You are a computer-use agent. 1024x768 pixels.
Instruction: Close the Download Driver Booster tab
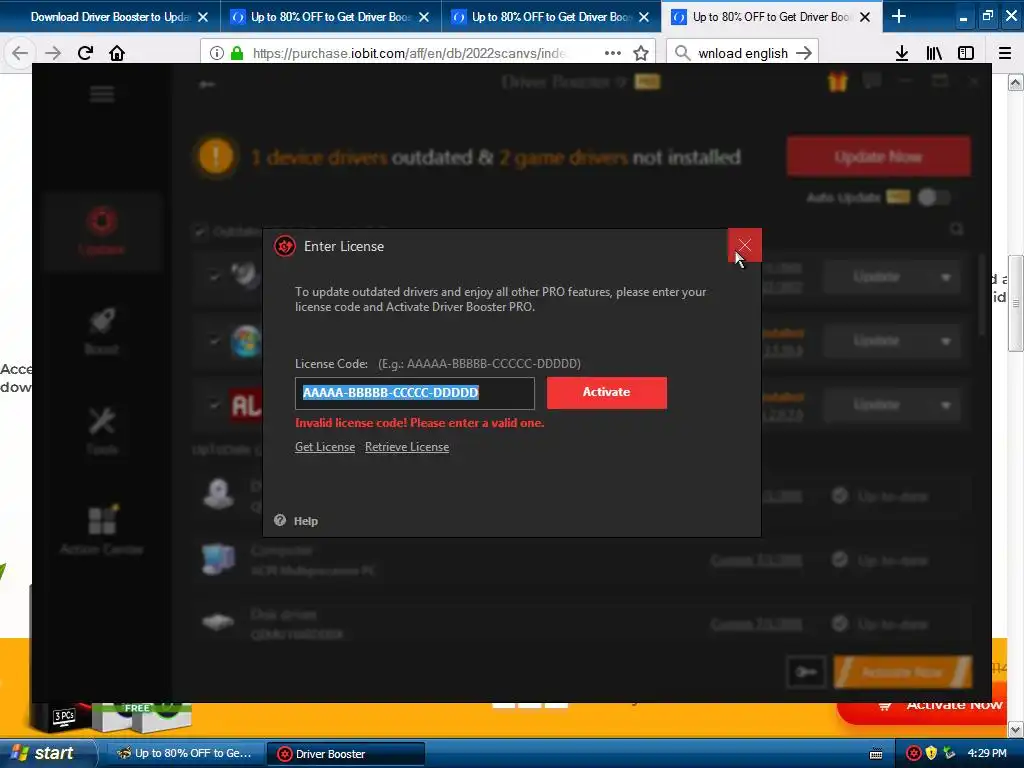point(203,17)
